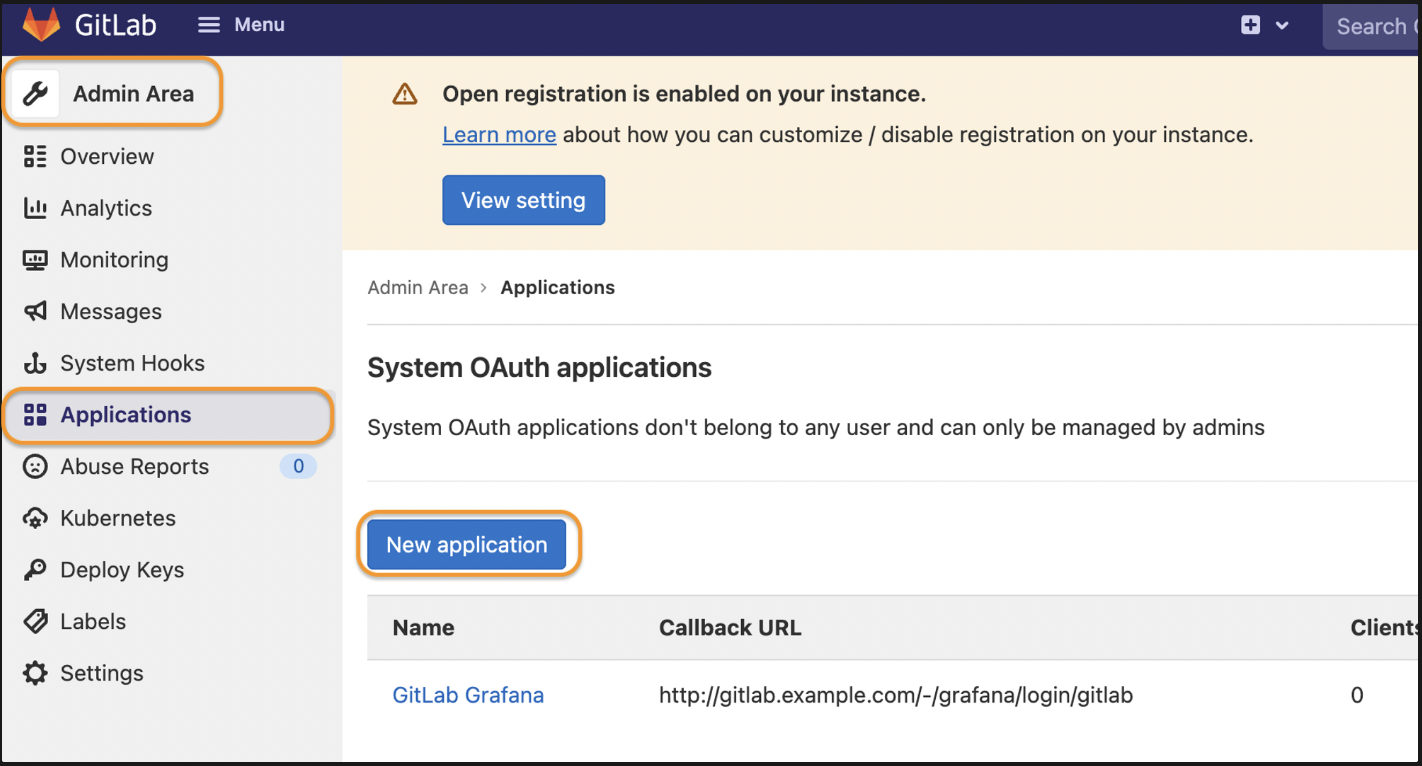
Task: Click the Messages megaphone icon
Action: click(35, 312)
